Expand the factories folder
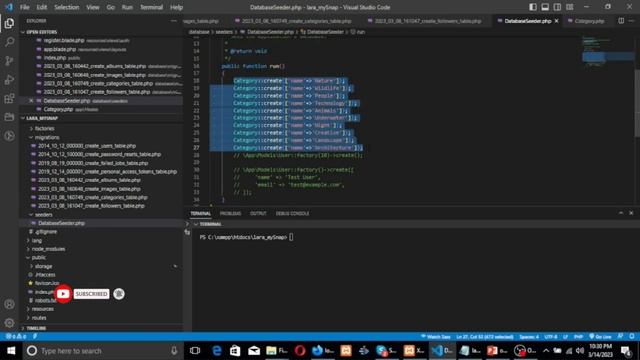Viewport: 640px width, 360px height. click(44, 129)
